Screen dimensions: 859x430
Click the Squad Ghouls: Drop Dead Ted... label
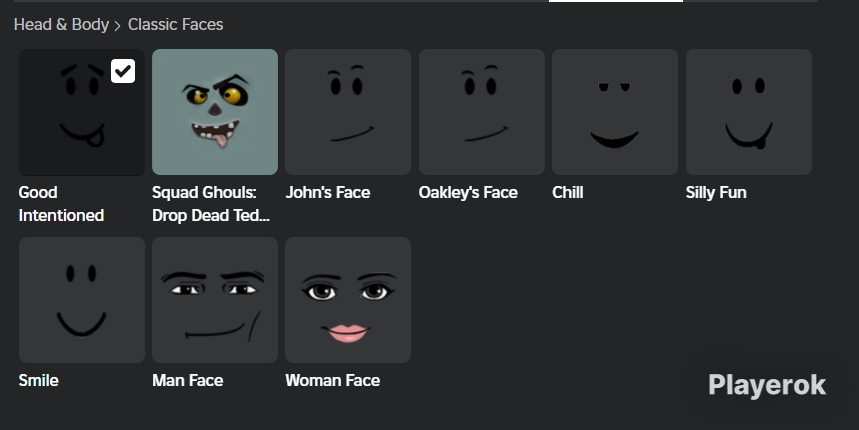click(211, 204)
